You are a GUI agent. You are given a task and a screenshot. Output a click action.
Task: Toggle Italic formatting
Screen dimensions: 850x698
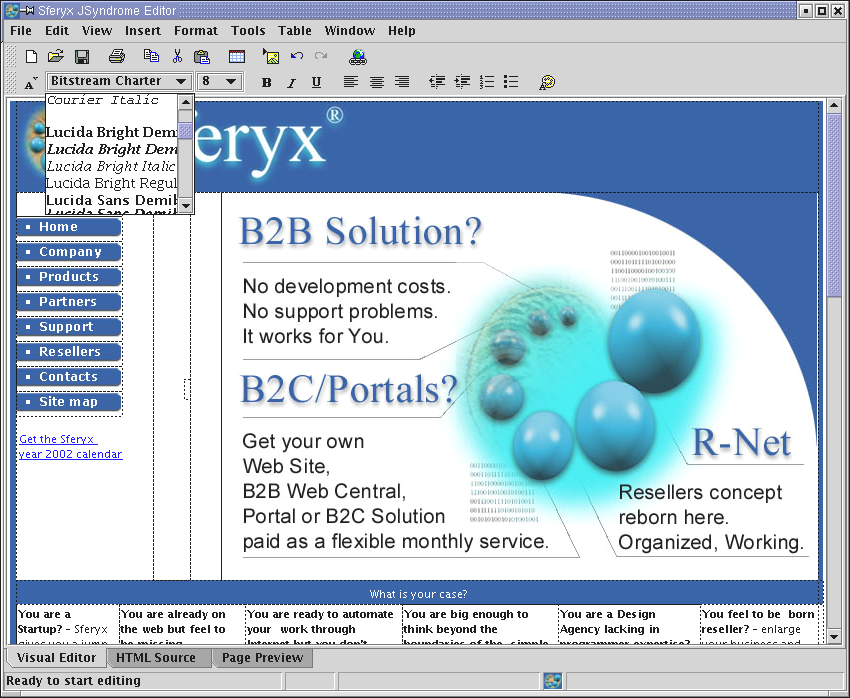click(291, 82)
